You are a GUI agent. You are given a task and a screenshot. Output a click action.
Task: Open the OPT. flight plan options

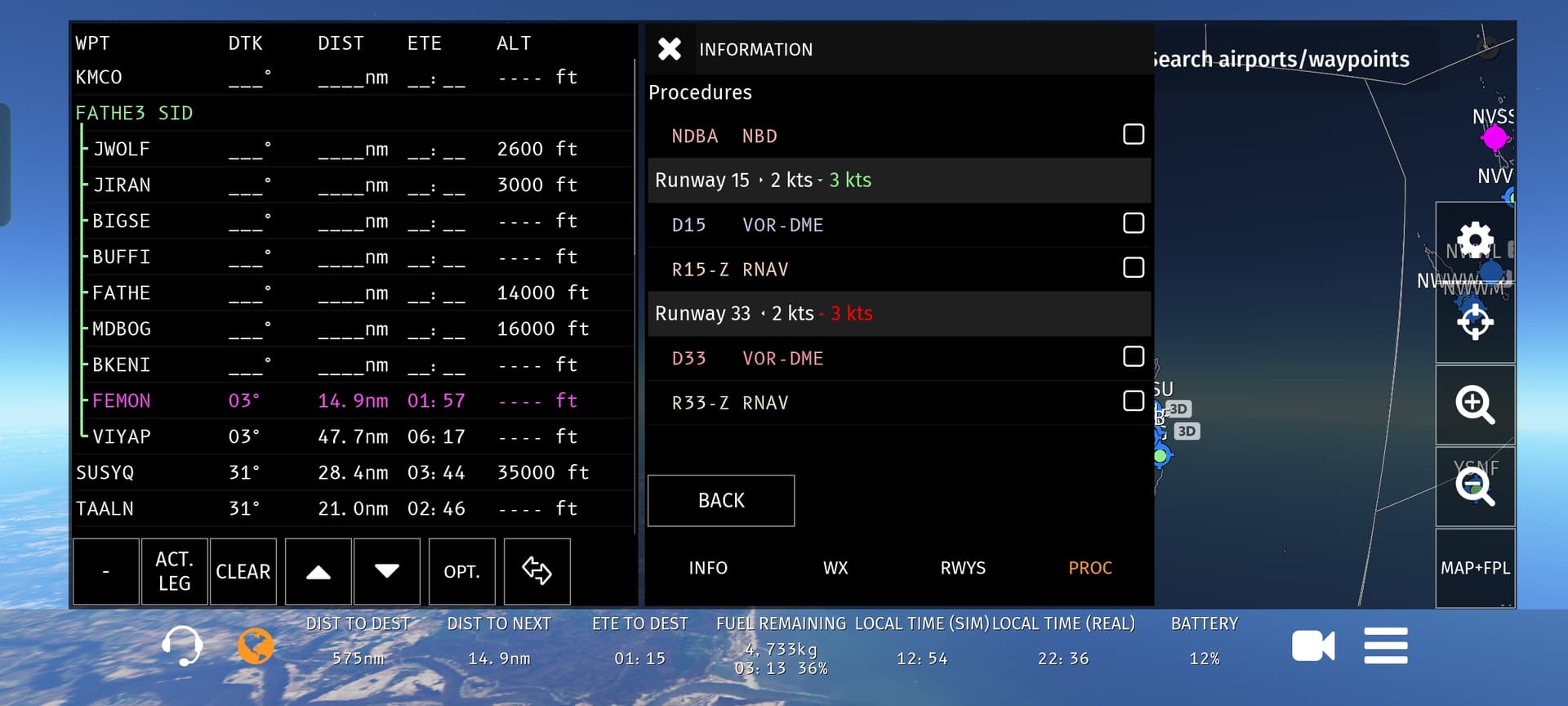point(461,571)
